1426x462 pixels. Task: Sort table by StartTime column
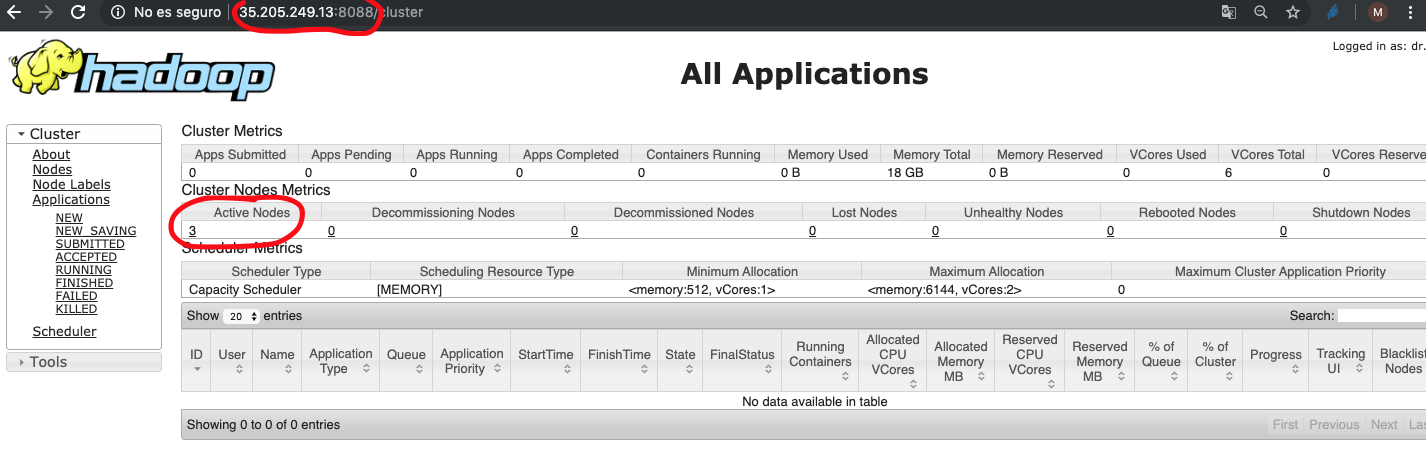546,361
